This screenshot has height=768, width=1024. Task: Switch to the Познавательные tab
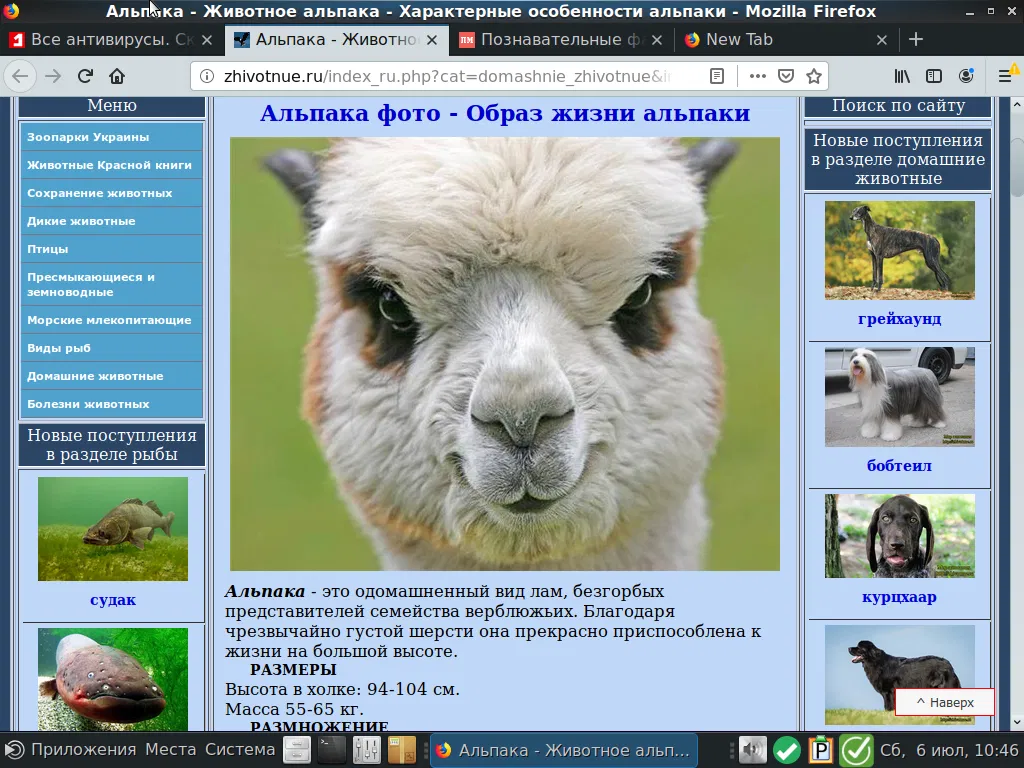(x=561, y=40)
